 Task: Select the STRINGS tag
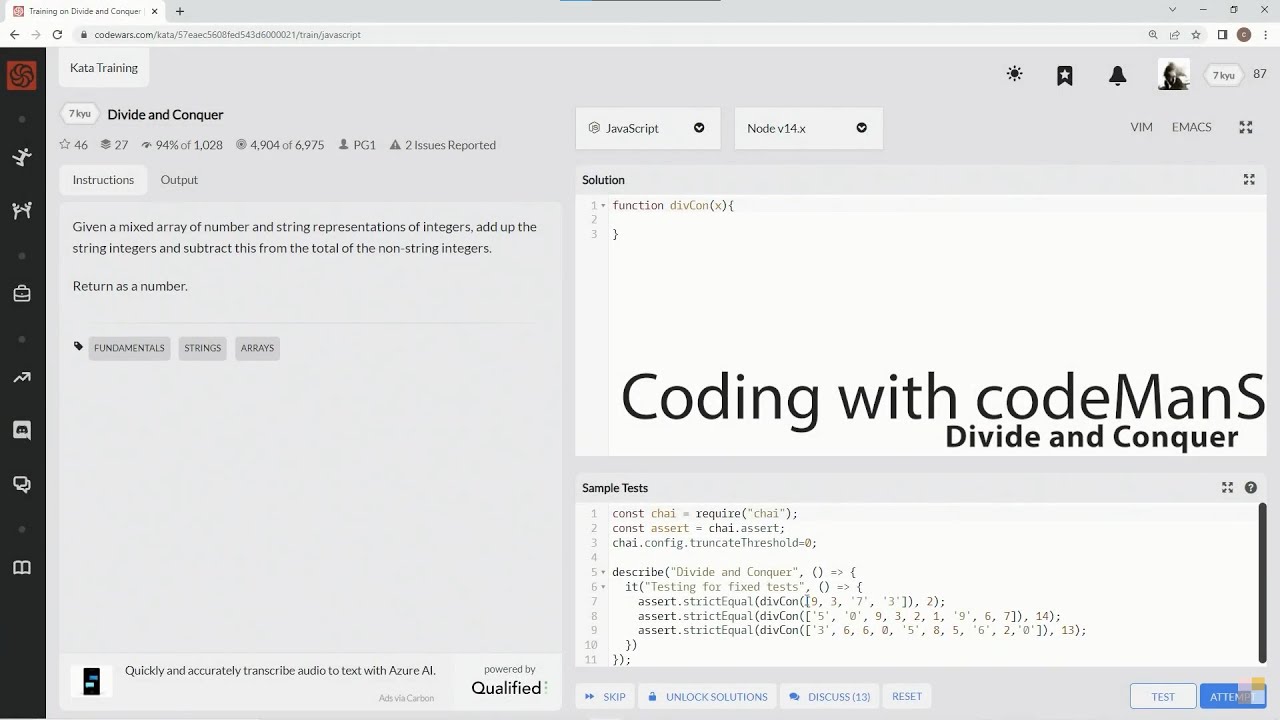tap(202, 348)
